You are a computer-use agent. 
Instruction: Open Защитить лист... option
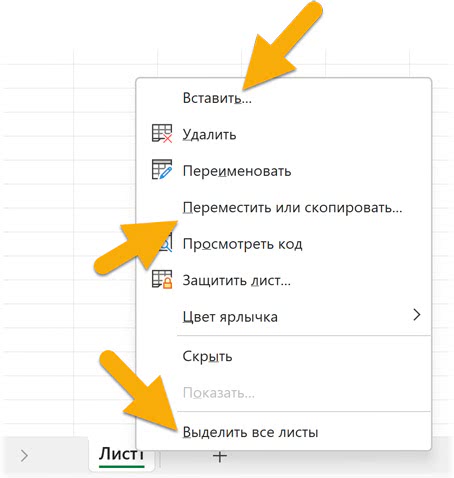point(237,280)
